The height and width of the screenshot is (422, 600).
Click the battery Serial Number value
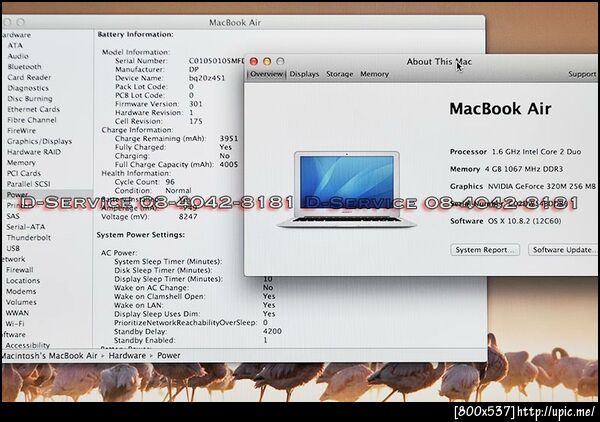tap(216, 61)
